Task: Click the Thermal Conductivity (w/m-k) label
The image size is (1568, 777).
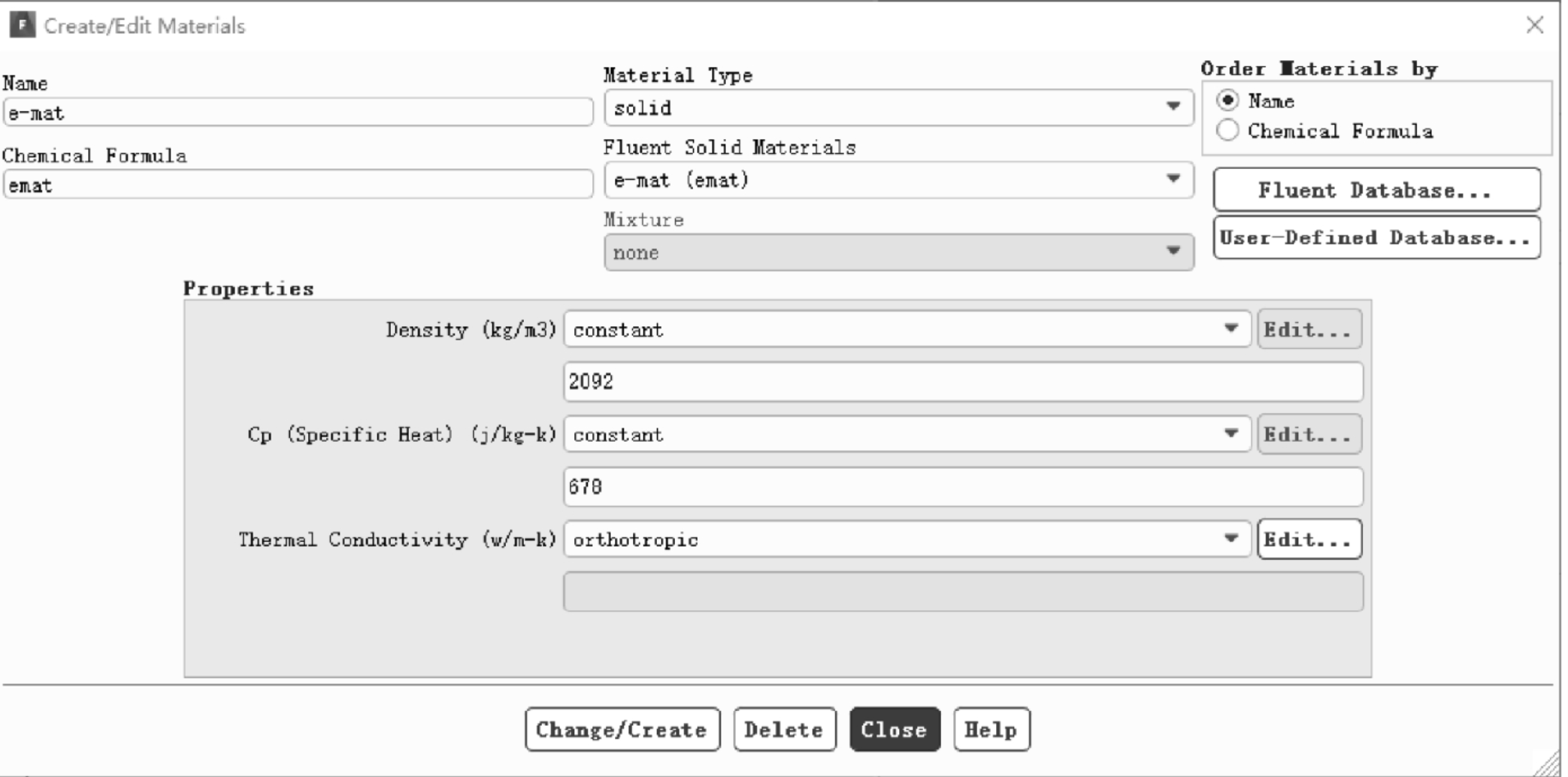Action: 398,539
